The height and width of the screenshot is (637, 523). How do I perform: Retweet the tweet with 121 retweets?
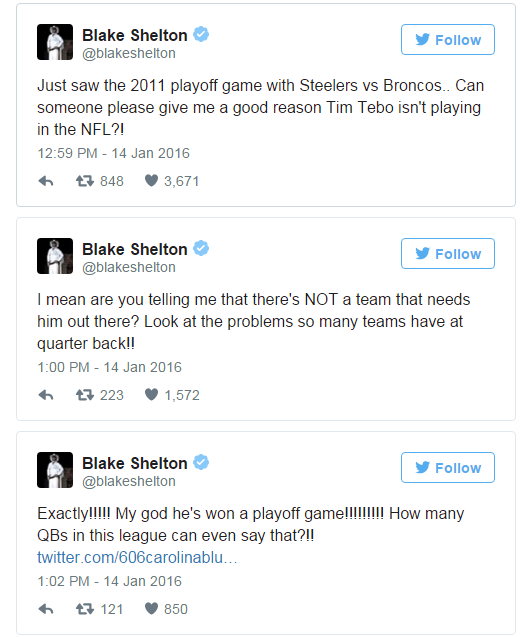[85, 609]
